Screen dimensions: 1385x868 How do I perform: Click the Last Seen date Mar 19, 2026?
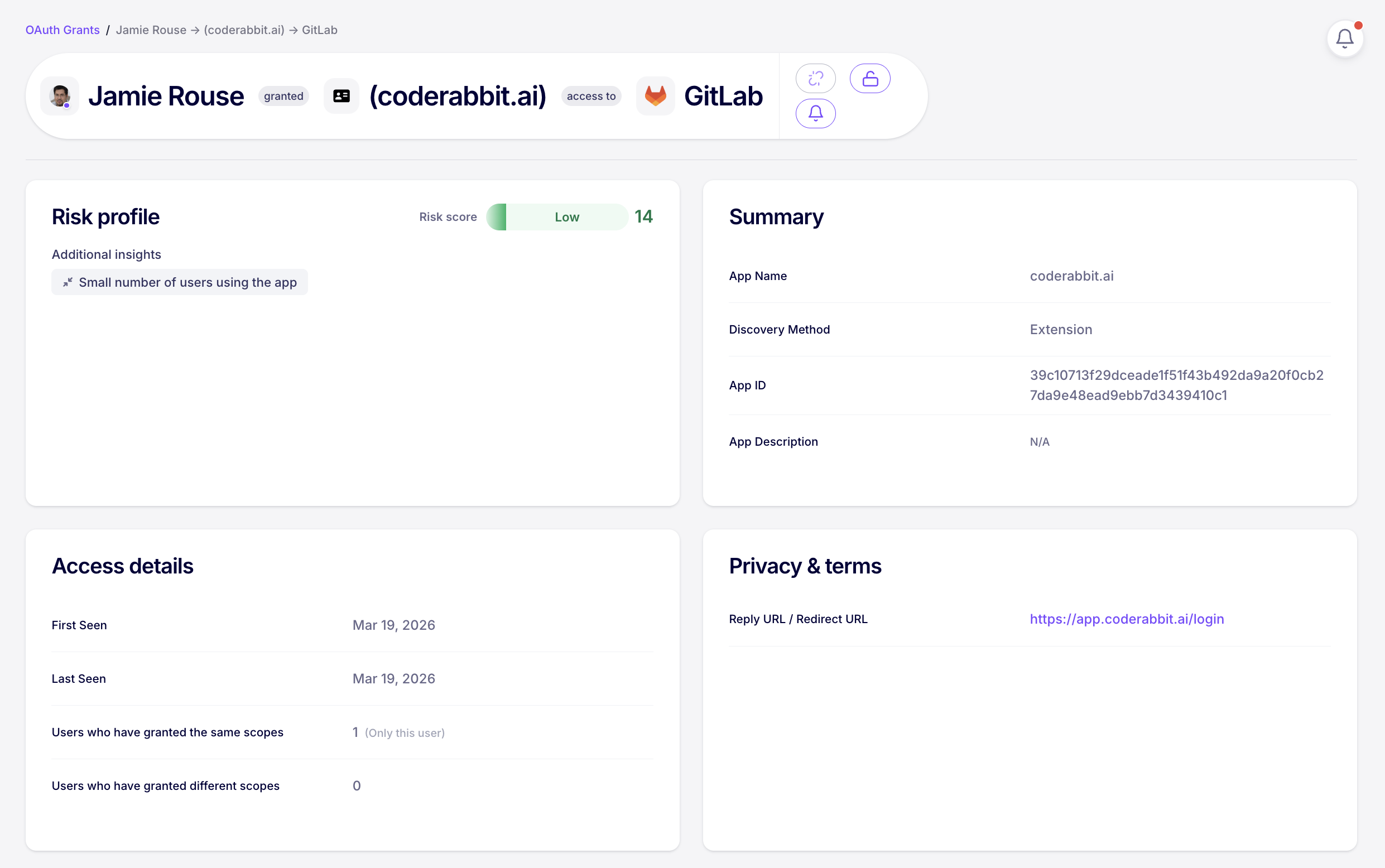[x=394, y=678]
